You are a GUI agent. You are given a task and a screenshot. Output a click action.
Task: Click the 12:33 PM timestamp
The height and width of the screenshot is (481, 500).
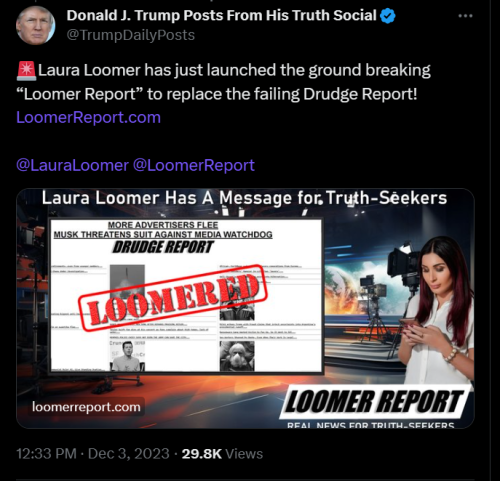(46, 454)
